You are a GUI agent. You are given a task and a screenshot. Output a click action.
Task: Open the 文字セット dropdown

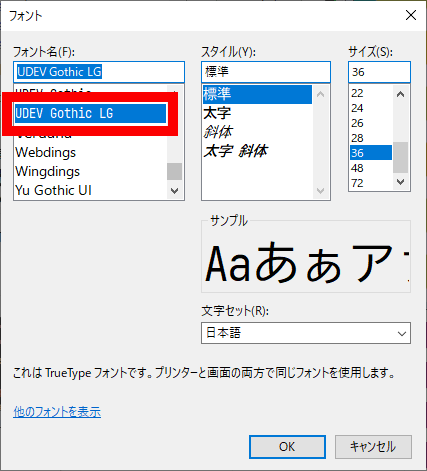pos(306,333)
